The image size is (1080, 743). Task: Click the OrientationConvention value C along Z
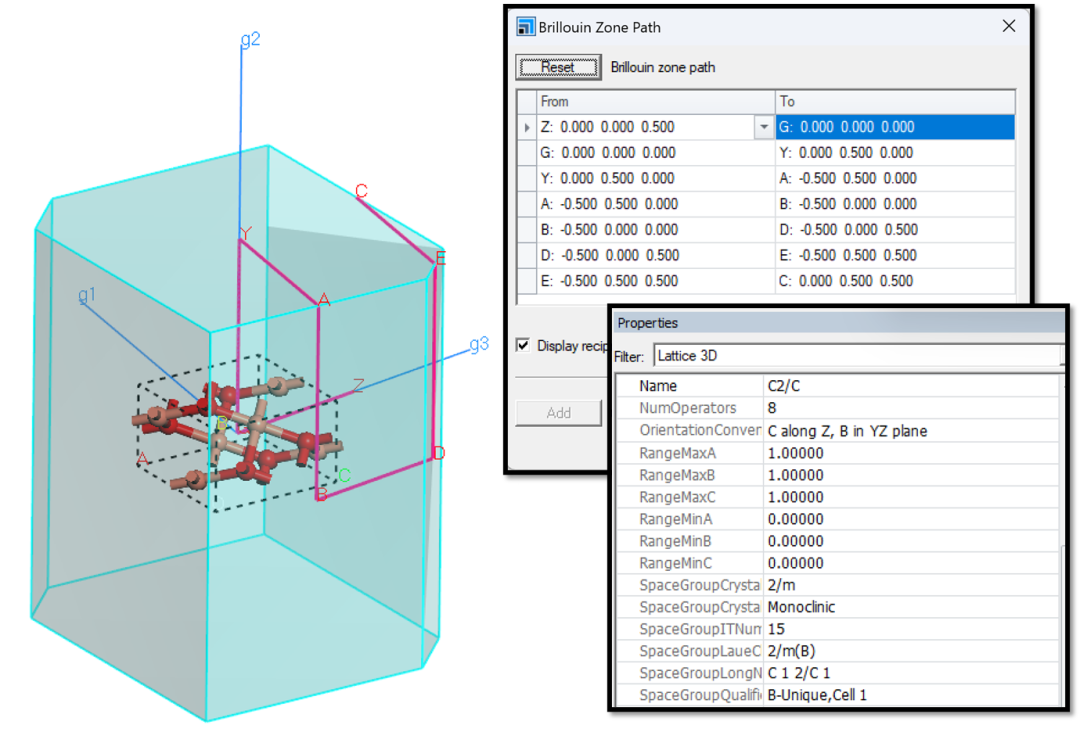click(911, 430)
